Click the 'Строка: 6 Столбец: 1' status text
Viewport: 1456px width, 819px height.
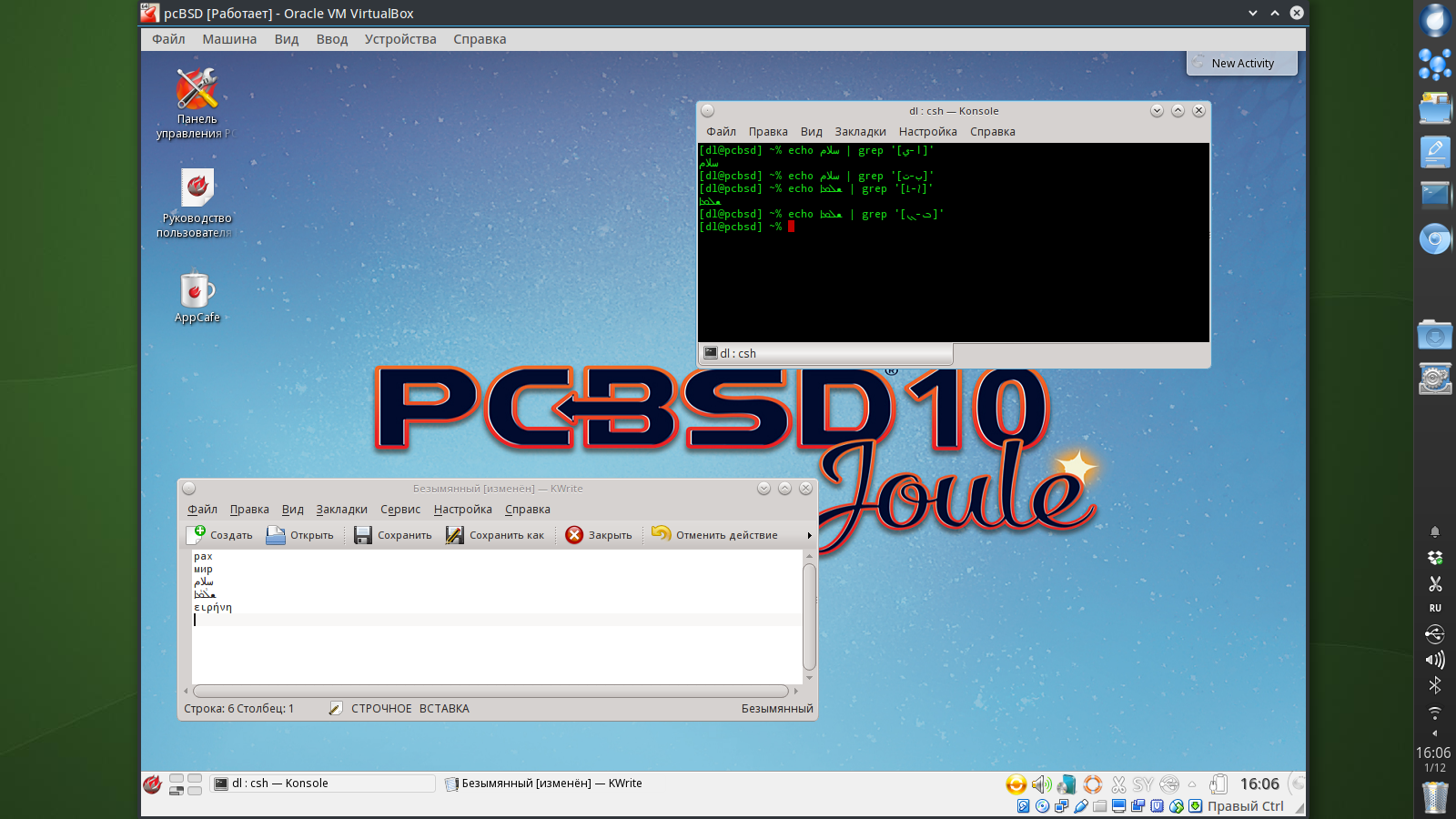coord(238,709)
